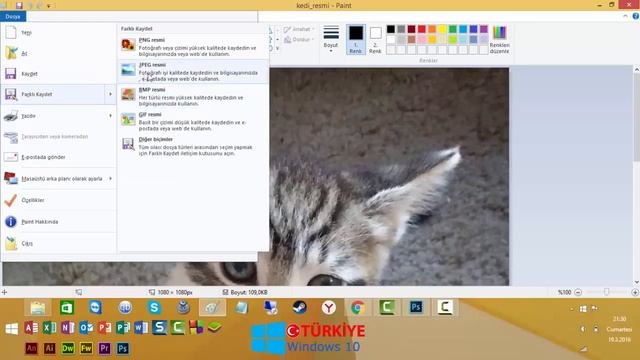The height and width of the screenshot is (360, 640).
Task: Pick the red color swatch
Action: coord(422,29)
